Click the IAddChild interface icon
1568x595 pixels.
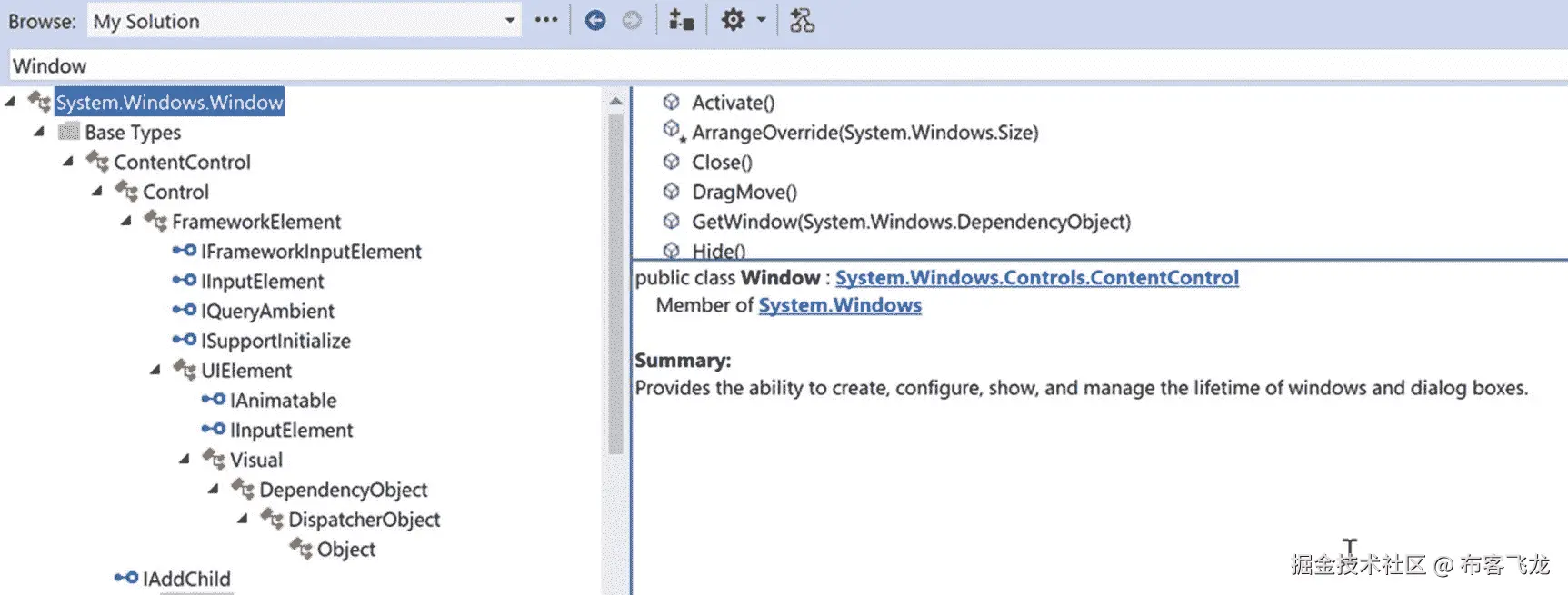click(x=126, y=578)
